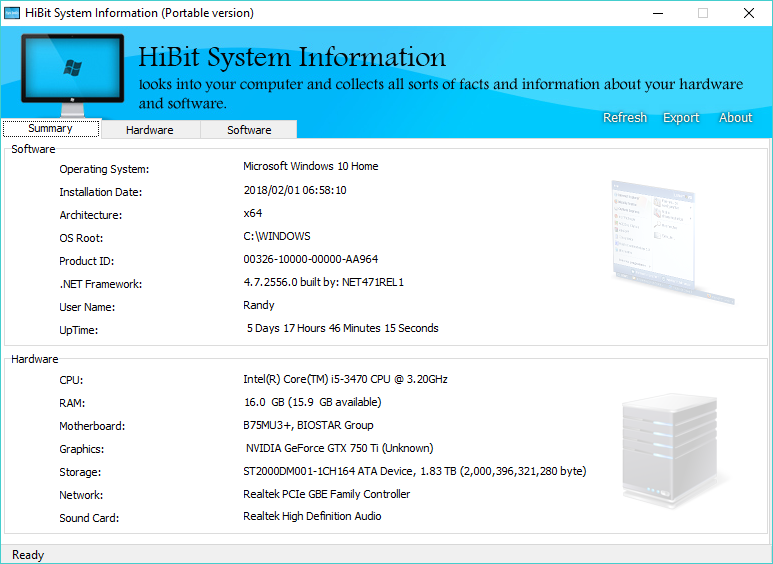
Task: Click the uptime value 5 Days 17 Hours
Action: click(342, 328)
